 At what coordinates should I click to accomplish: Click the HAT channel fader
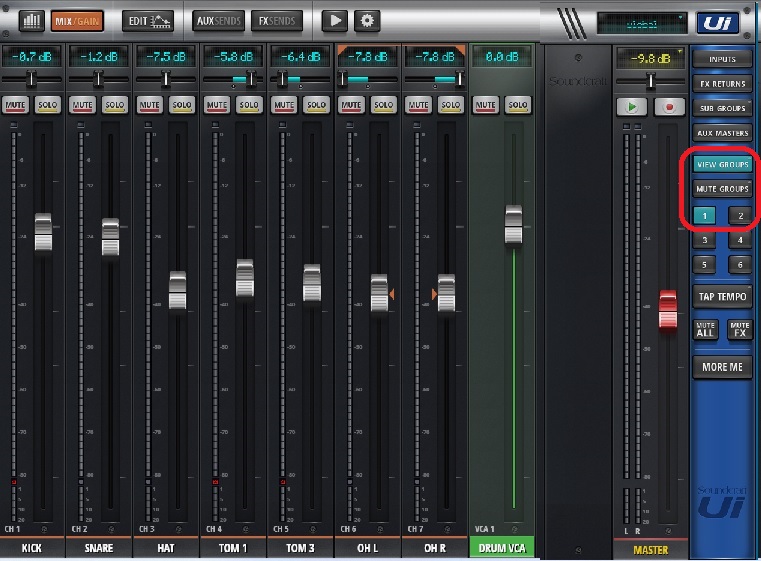point(178,290)
